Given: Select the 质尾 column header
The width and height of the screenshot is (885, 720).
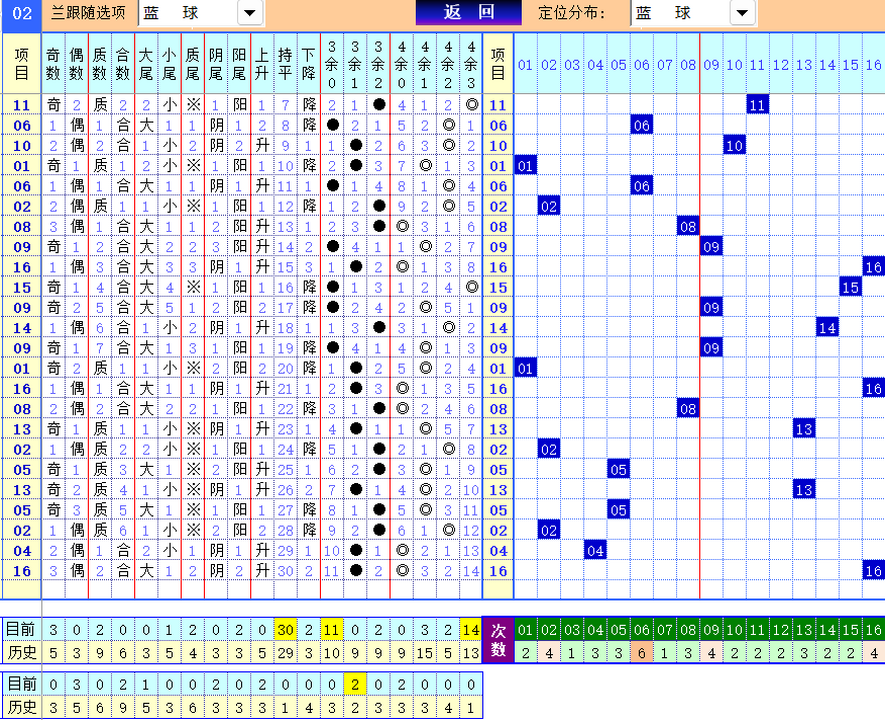Looking at the screenshot, I should pos(192,63).
